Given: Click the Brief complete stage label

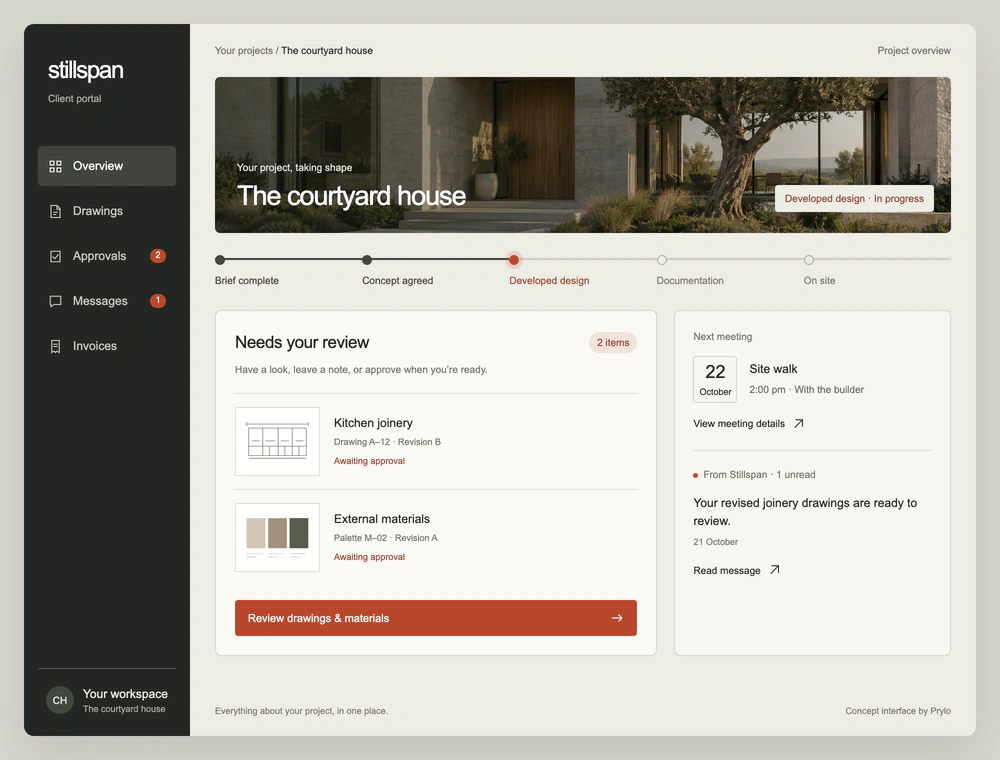Looking at the screenshot, I should 247,281.
